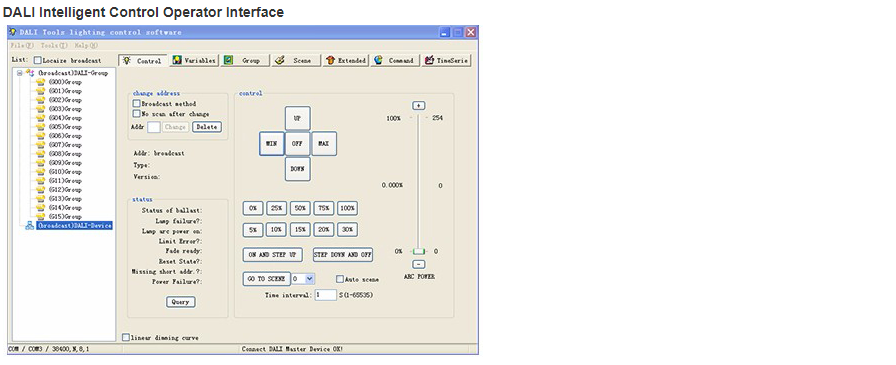Increase ARC POWER with the plus button
This screenshot has width=896, height=365.
pyautogui.click(x=419, y=106)
